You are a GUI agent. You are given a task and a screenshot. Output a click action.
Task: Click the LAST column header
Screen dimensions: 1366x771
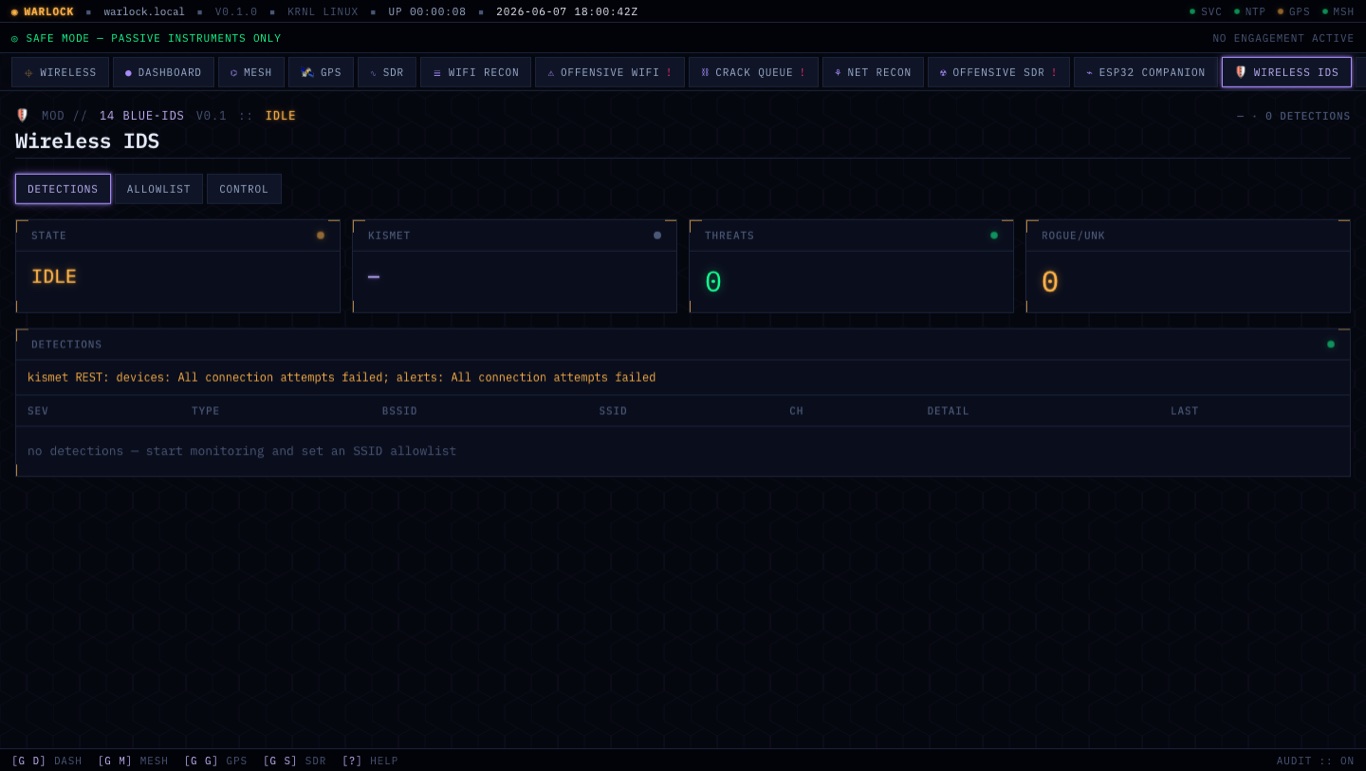[x=1184, y=411]
